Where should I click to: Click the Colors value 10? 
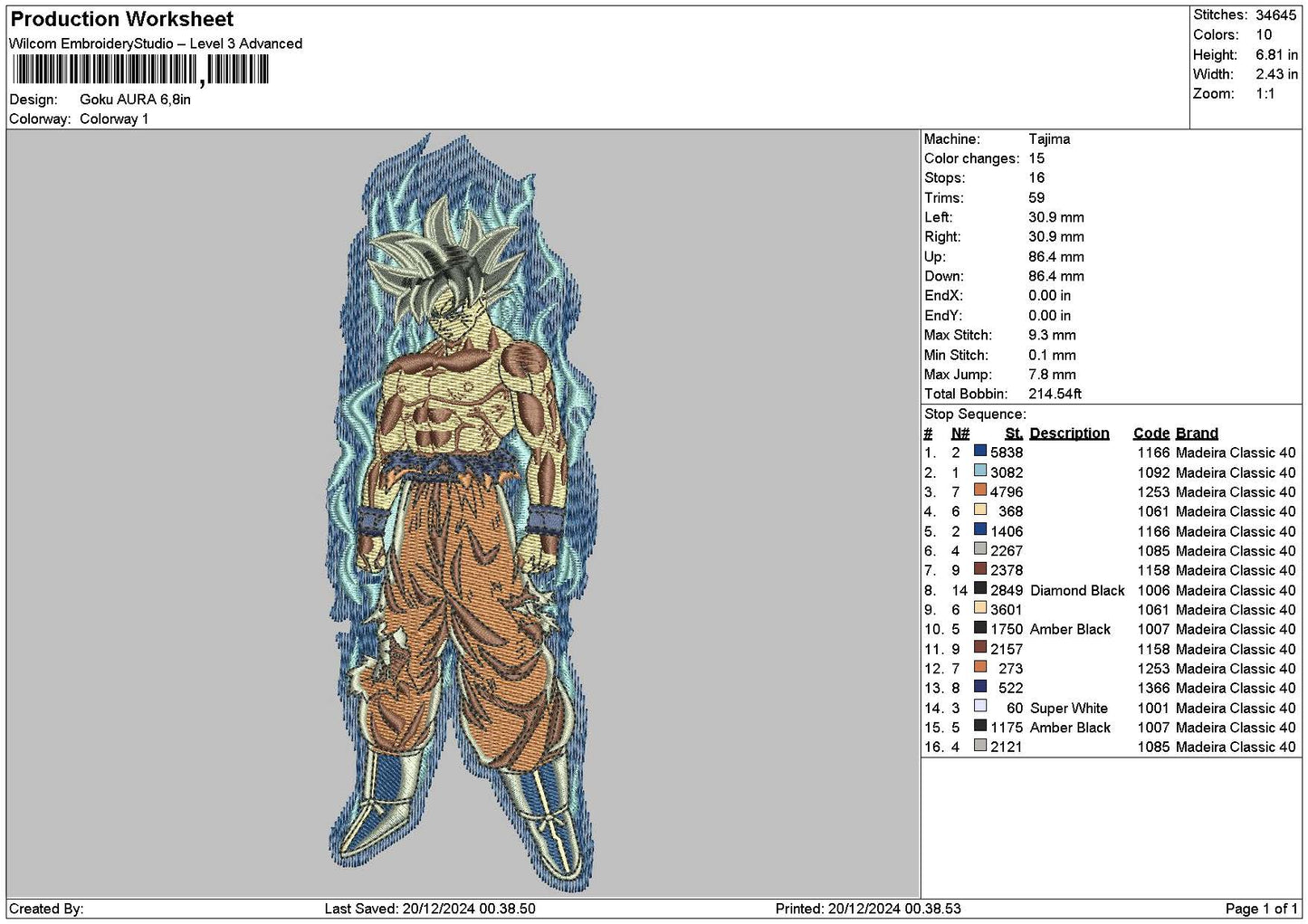(1264, 35)
